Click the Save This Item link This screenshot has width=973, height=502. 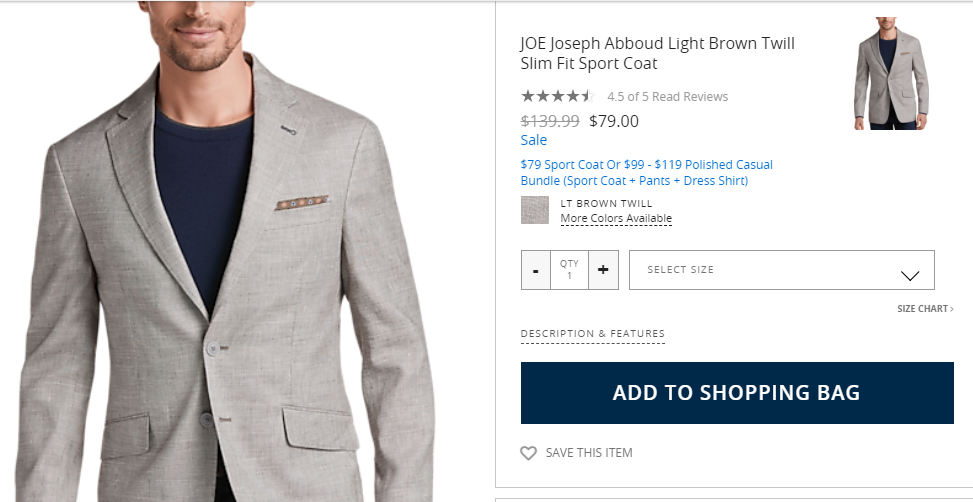(x=589, y=453)
